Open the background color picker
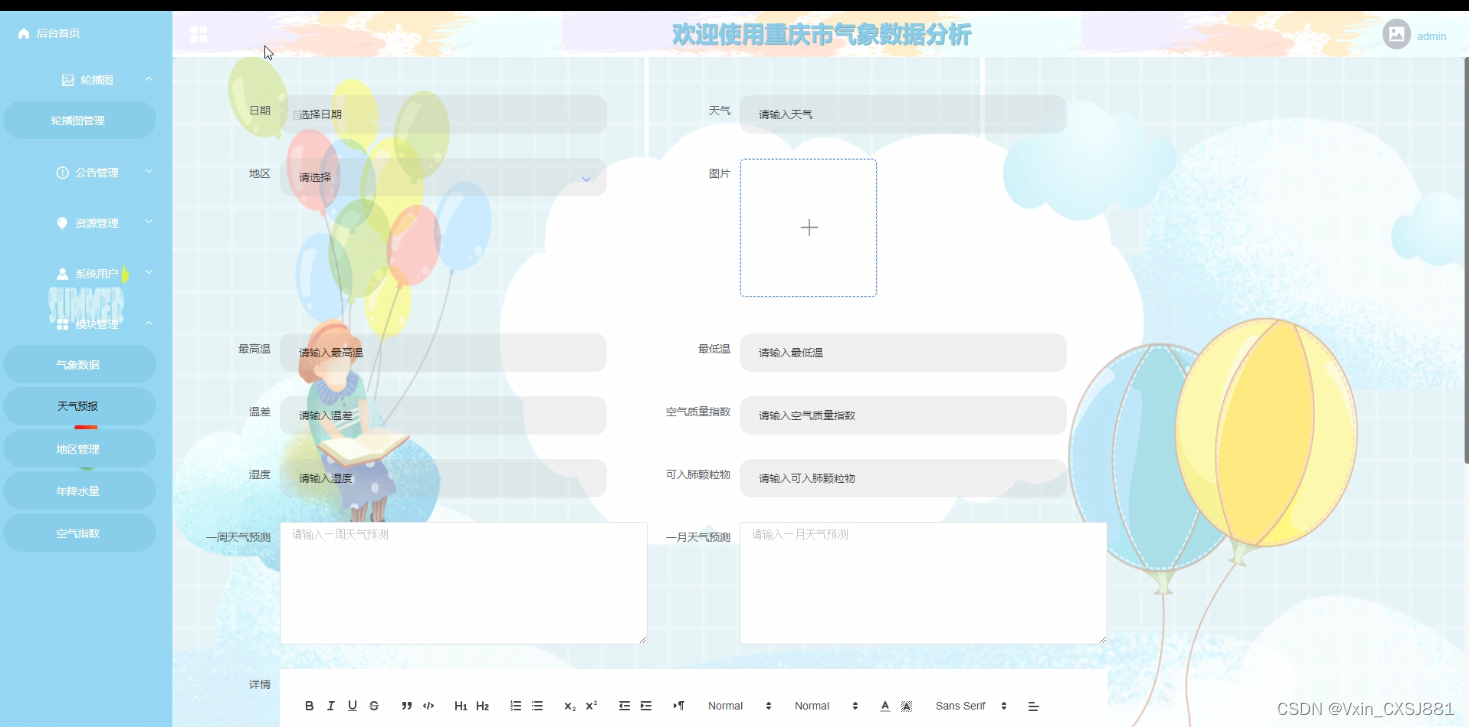1469x727 pixels. click(907, 706)
